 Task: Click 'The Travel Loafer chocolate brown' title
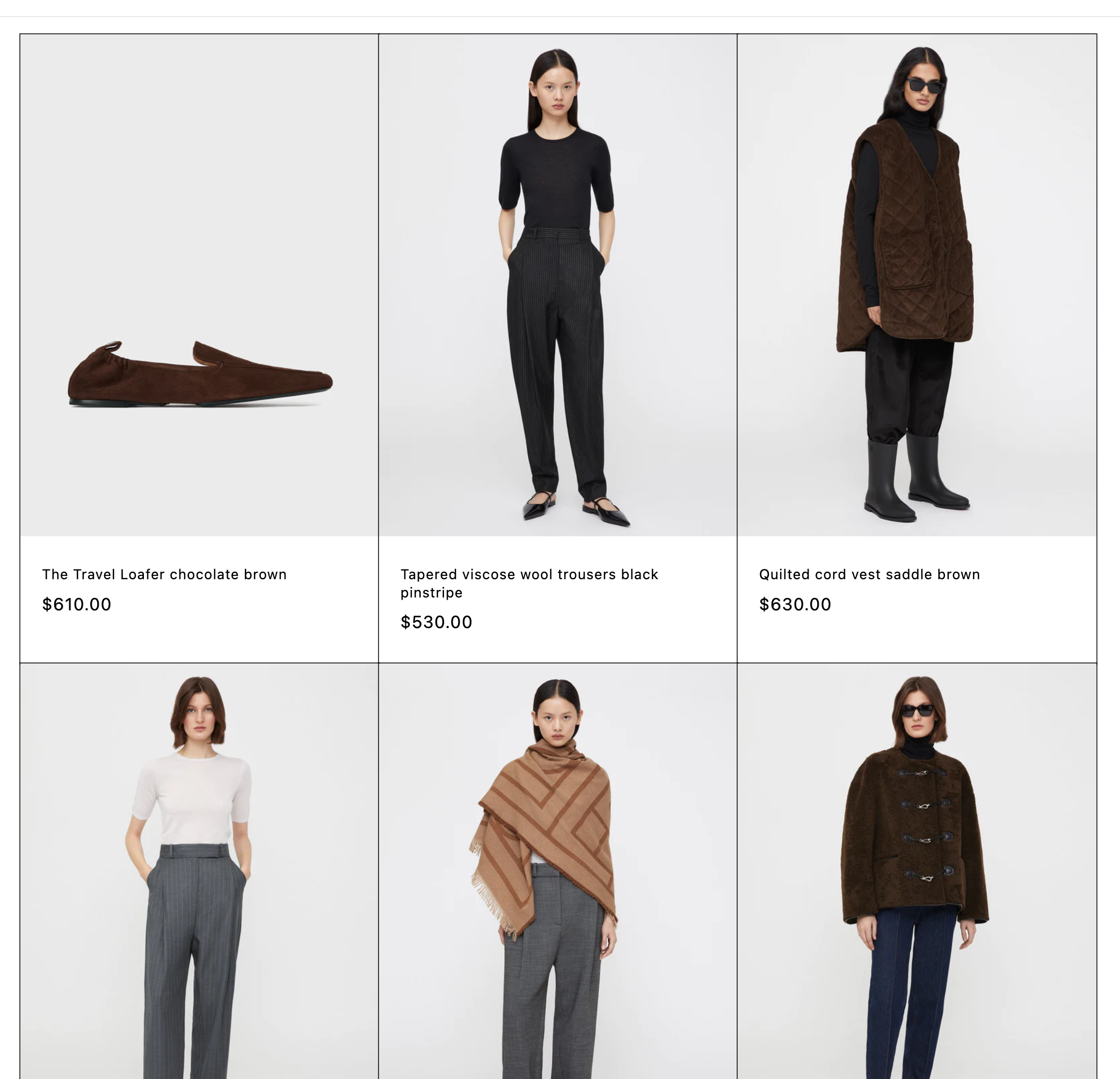pyautogui.click(x=164, y=574)
